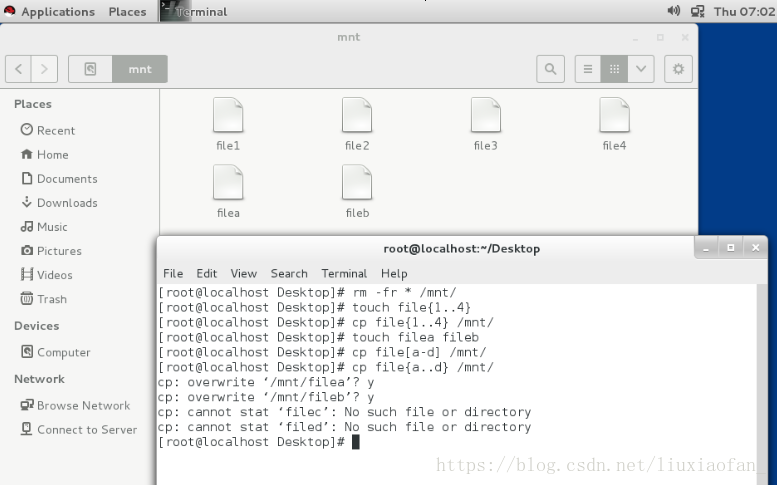Viewport: 777px width, 485px height.
Task: Click Browse Network in the sidebar
Action: point(75,405)
